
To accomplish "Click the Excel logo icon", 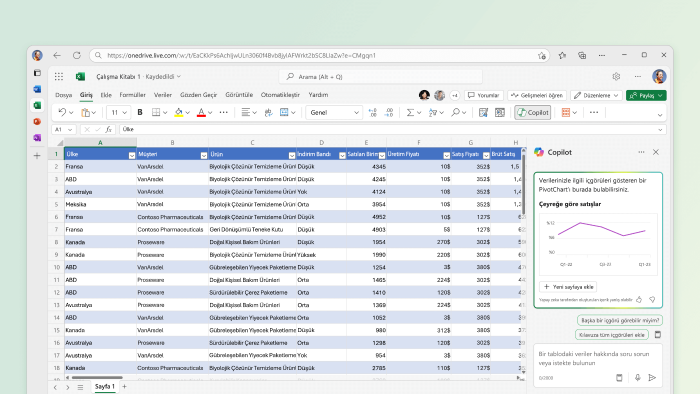I will (x=80, y=77).
